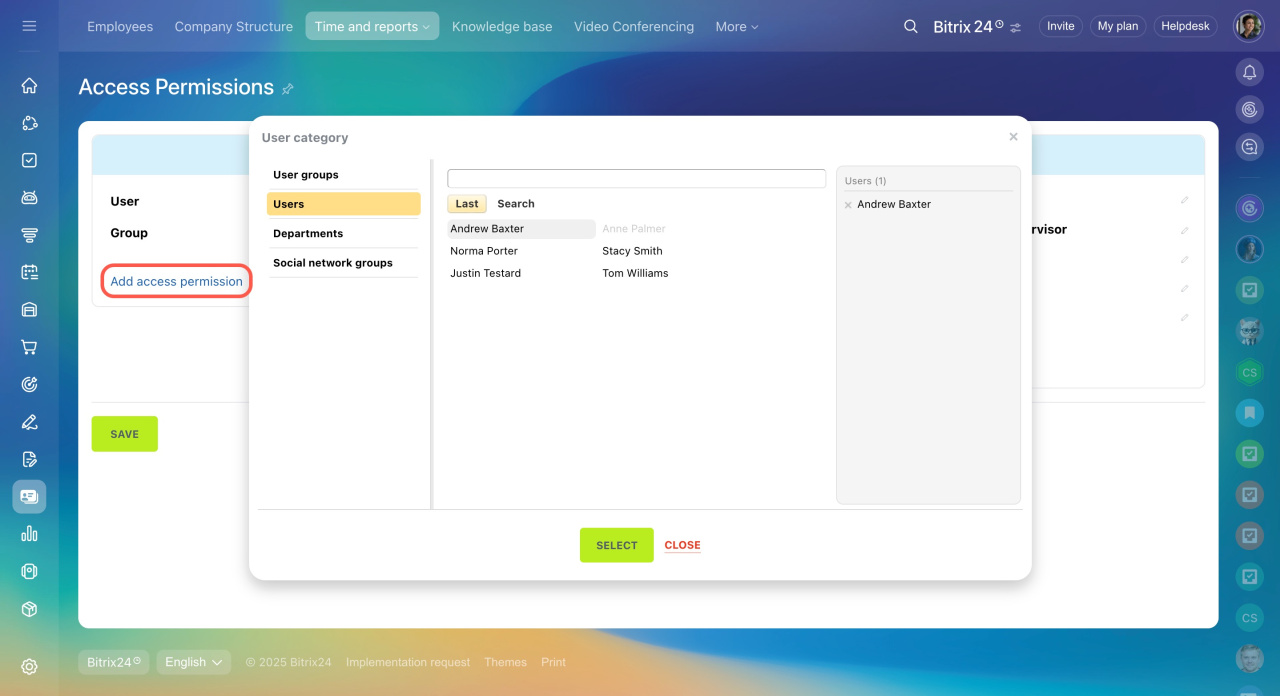Viewport: 1280px width, 696px height.
Task: Click the user search input field
Action: tap(636, 179)
